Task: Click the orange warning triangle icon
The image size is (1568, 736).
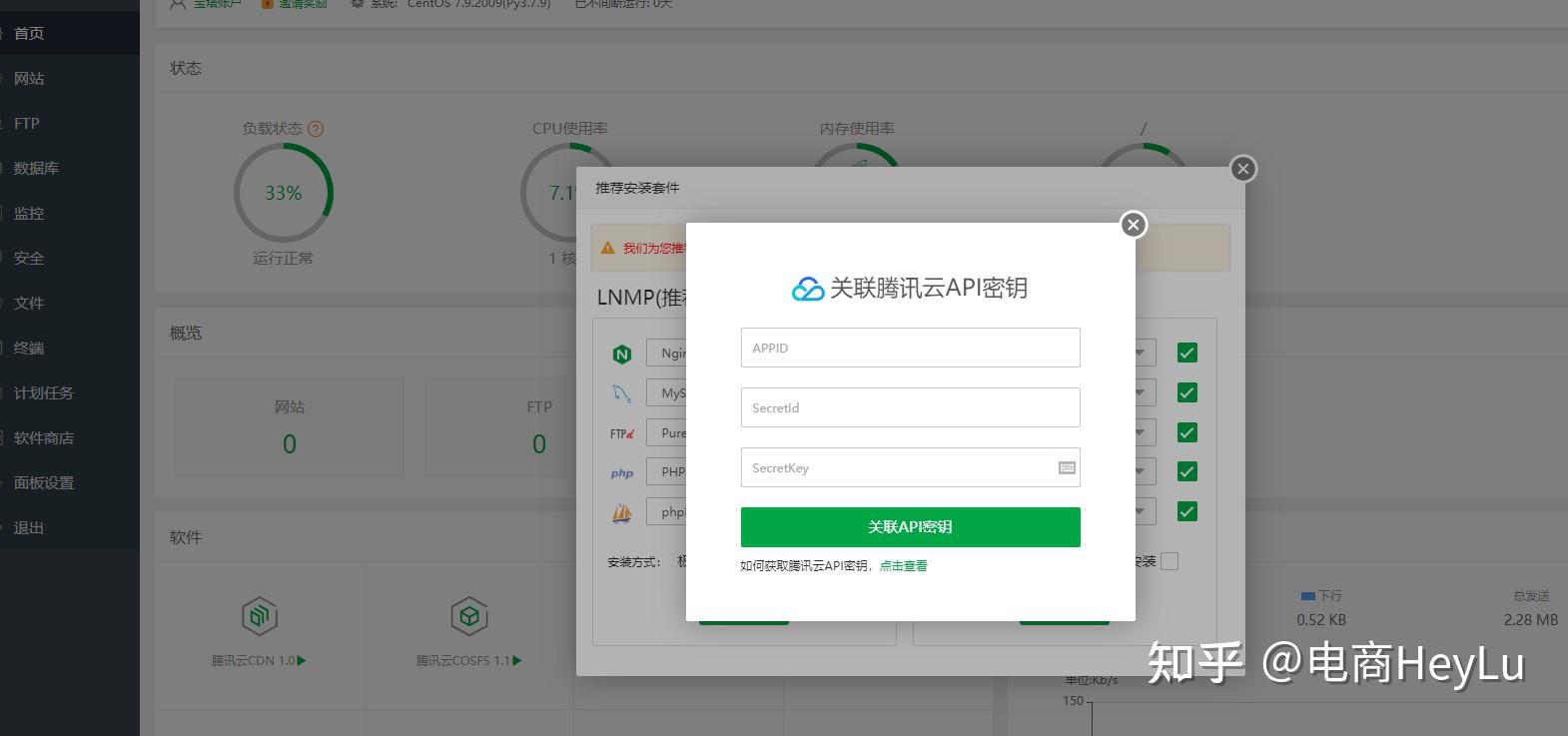Action: click(607, 248)
